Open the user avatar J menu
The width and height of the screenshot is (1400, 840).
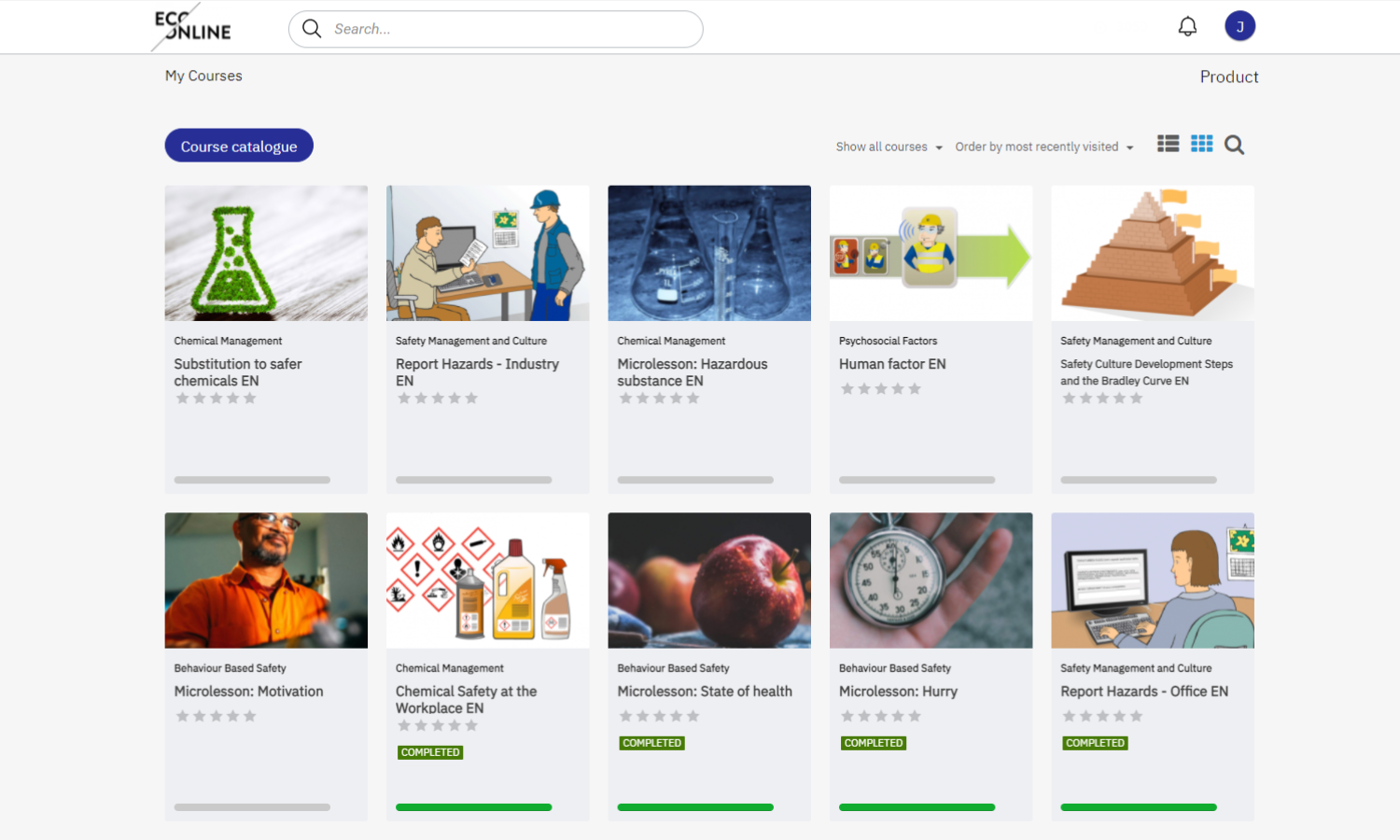1239,26
